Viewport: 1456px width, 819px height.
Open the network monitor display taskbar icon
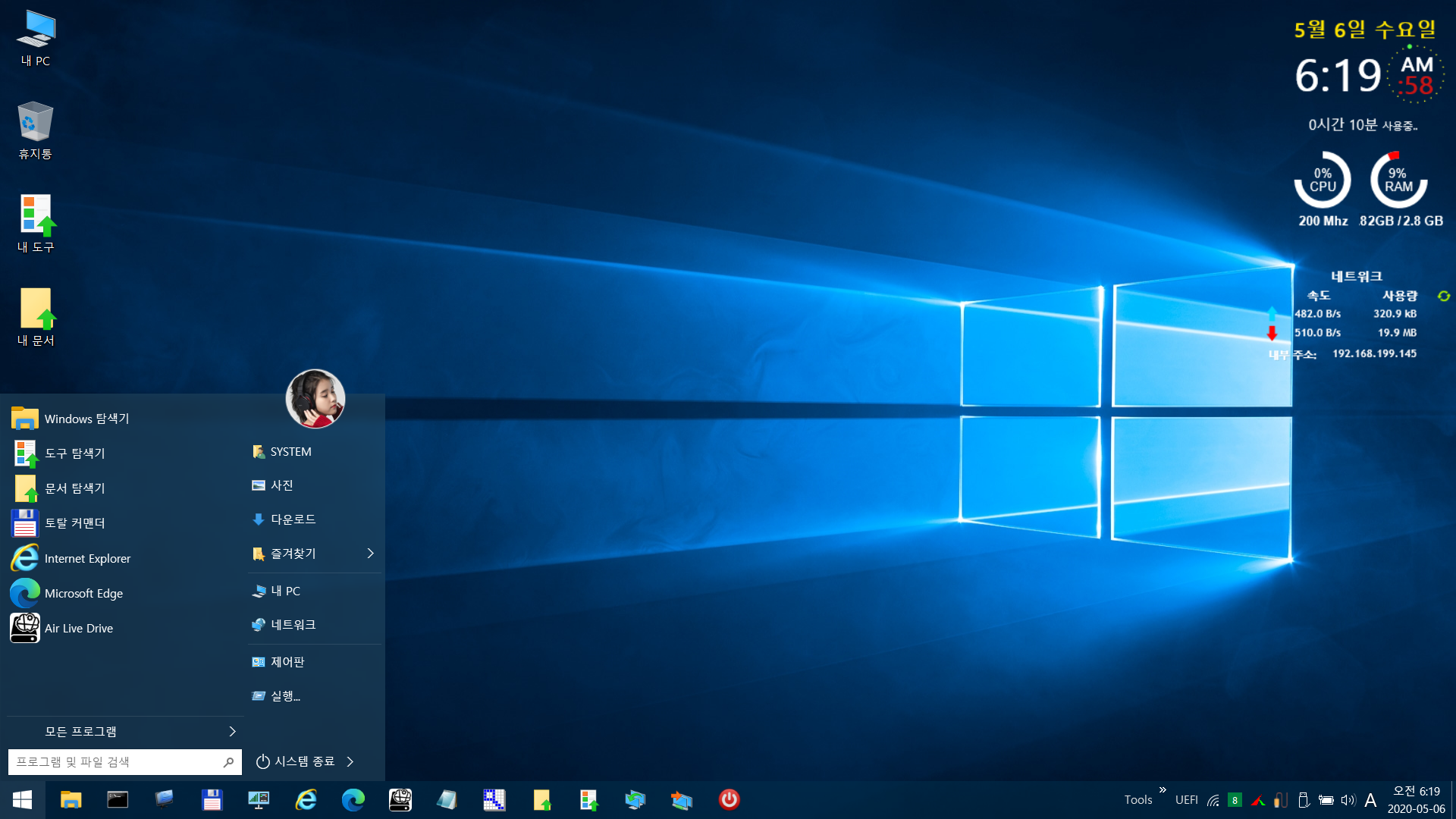point(259,799)
